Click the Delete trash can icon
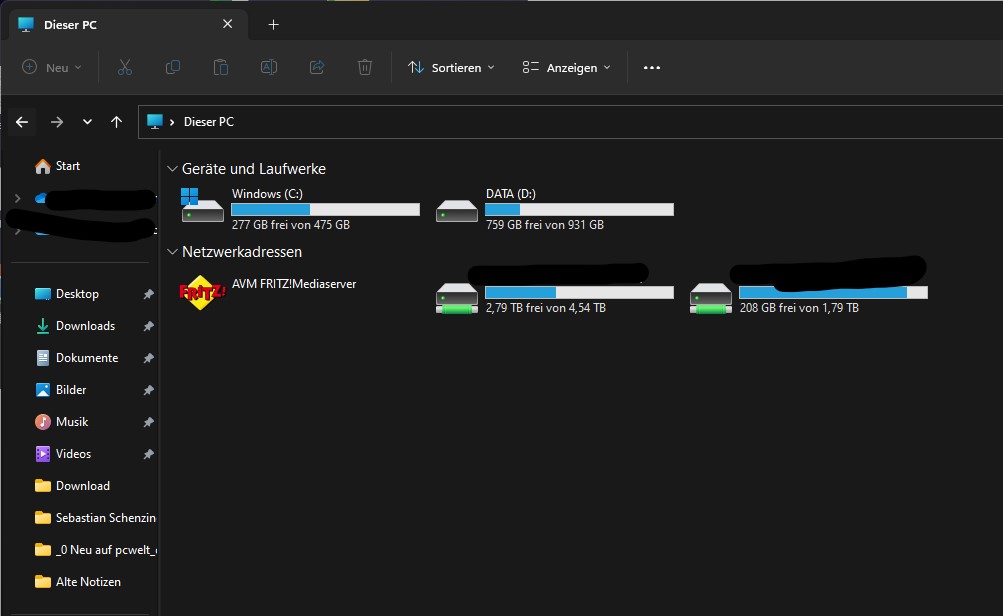 pyautogui.click(x=365, y=67)
